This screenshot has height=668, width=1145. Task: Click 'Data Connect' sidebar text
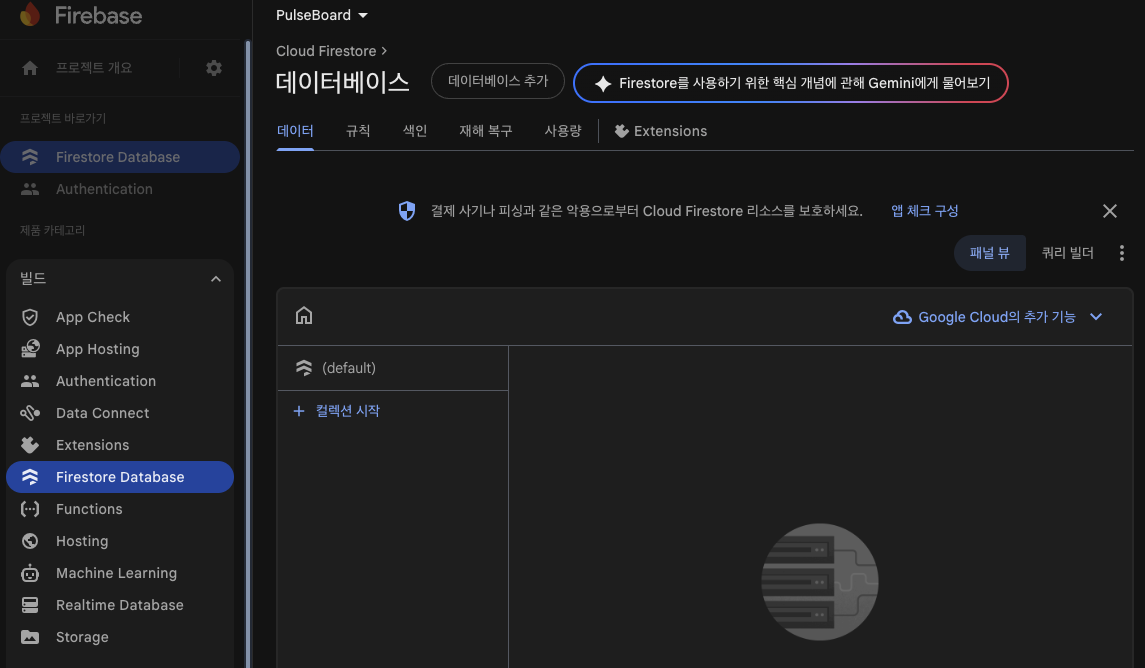pos(102,413)
